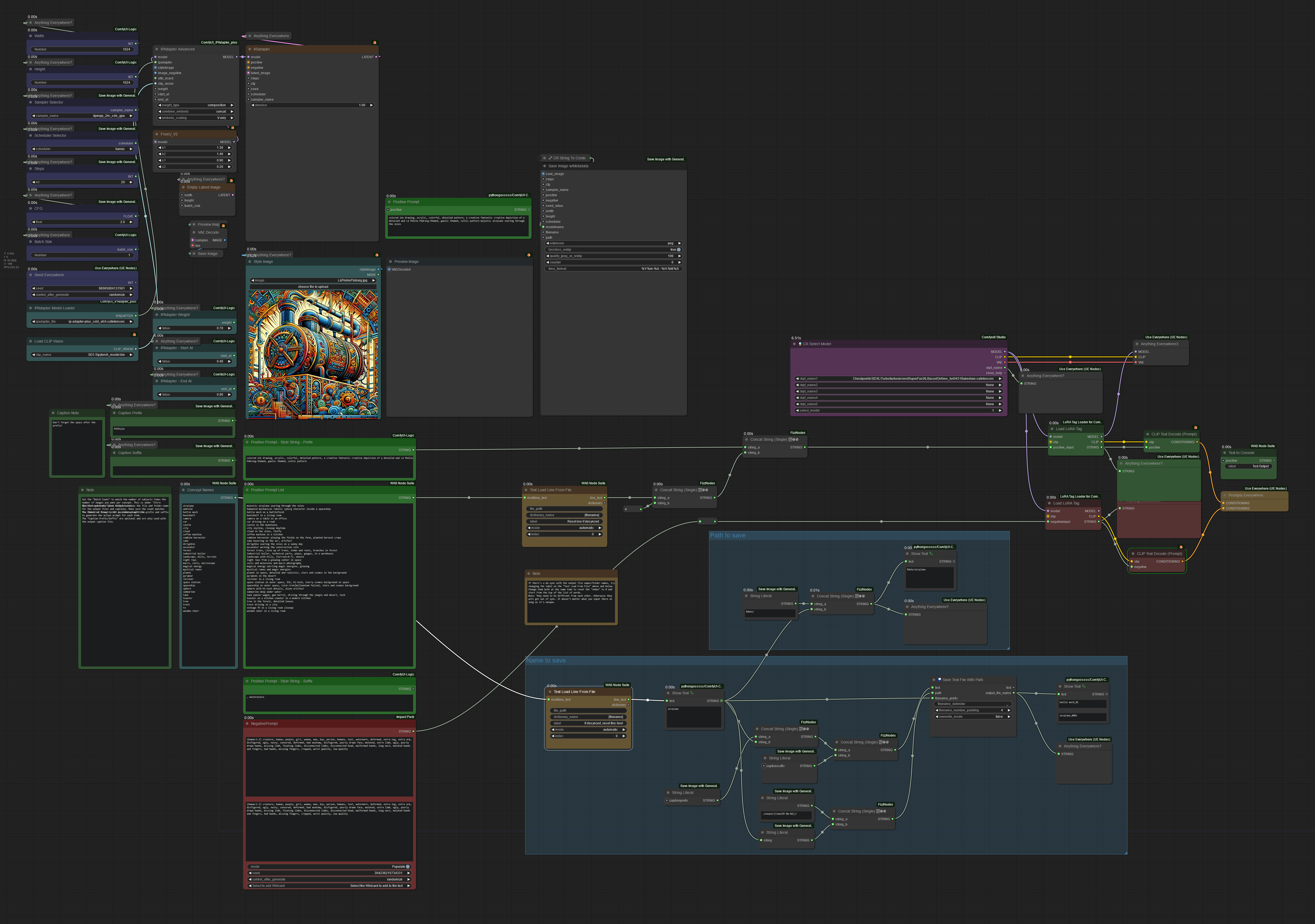Click the Save Text File With Path collapse dot
The height and width of the screenshot is (924, 1315).
pos(934,680)
